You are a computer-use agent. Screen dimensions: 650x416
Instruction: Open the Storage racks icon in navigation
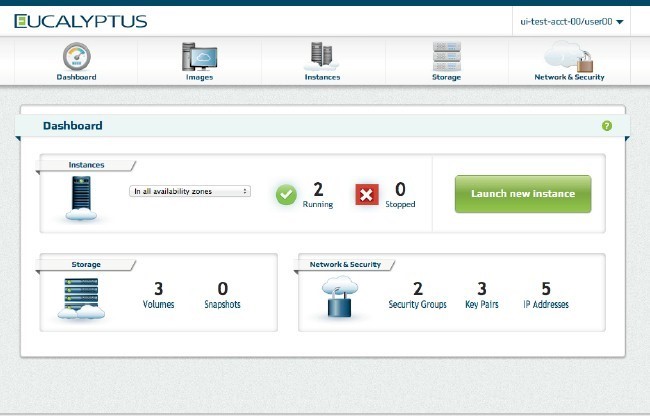(x=446, y=56)
